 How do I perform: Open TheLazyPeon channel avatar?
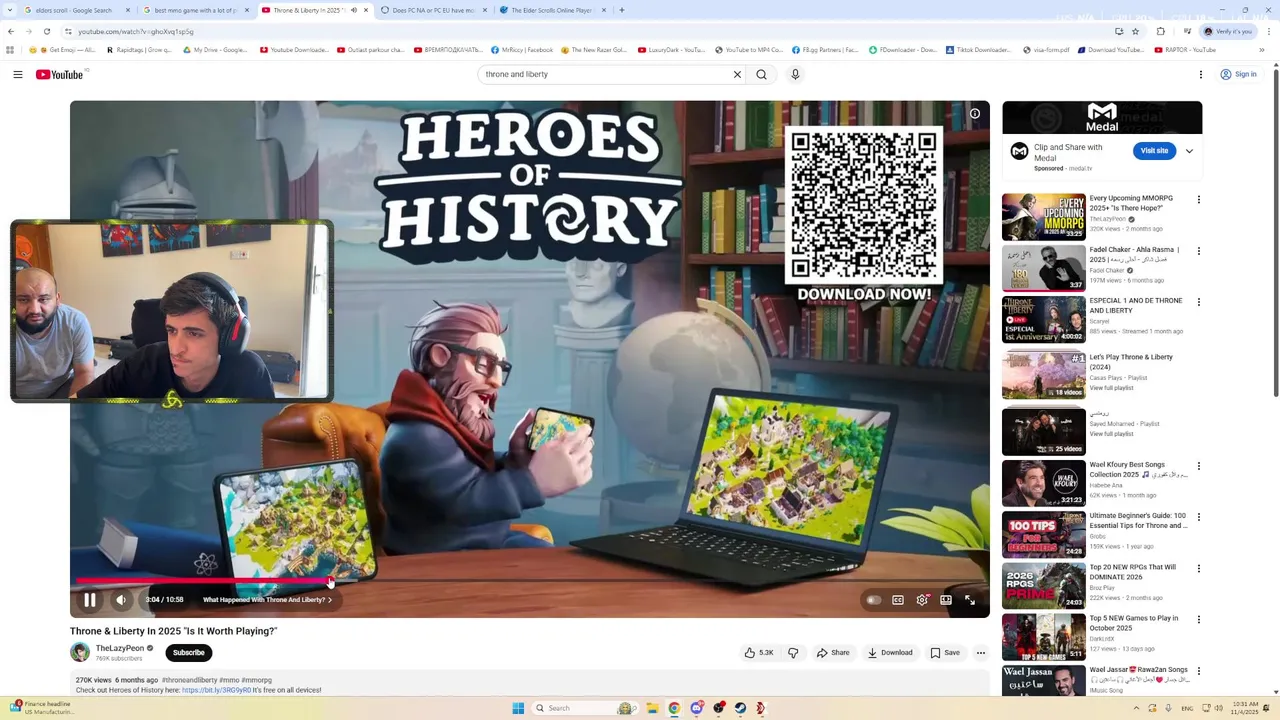[x=80, y=653]
